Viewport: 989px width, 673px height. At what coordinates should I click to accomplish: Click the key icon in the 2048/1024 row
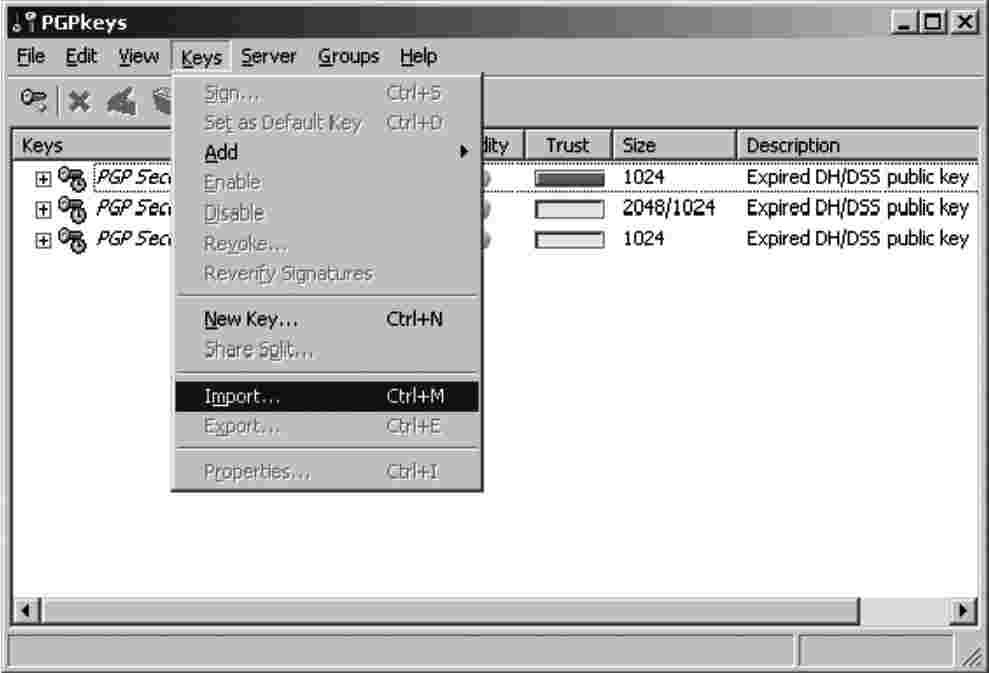click(72, 209)
